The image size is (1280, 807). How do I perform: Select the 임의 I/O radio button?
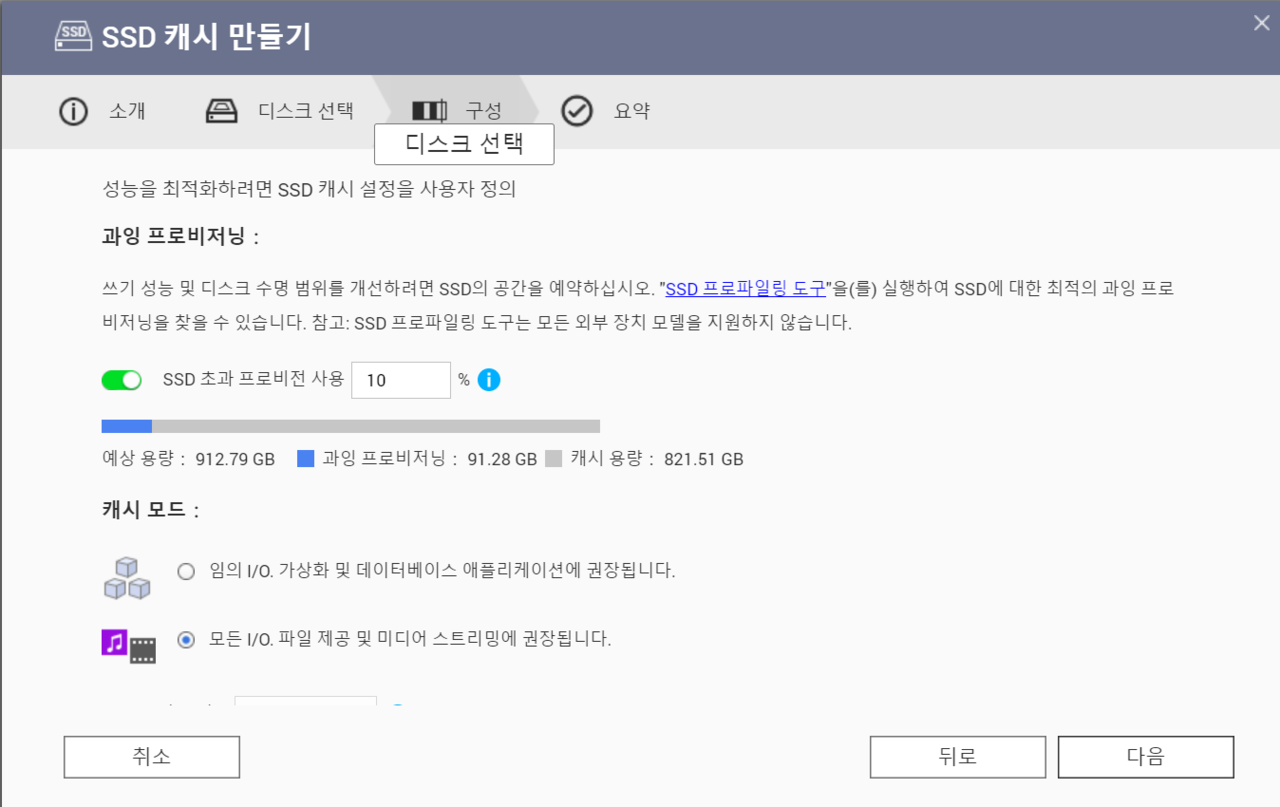186,572
